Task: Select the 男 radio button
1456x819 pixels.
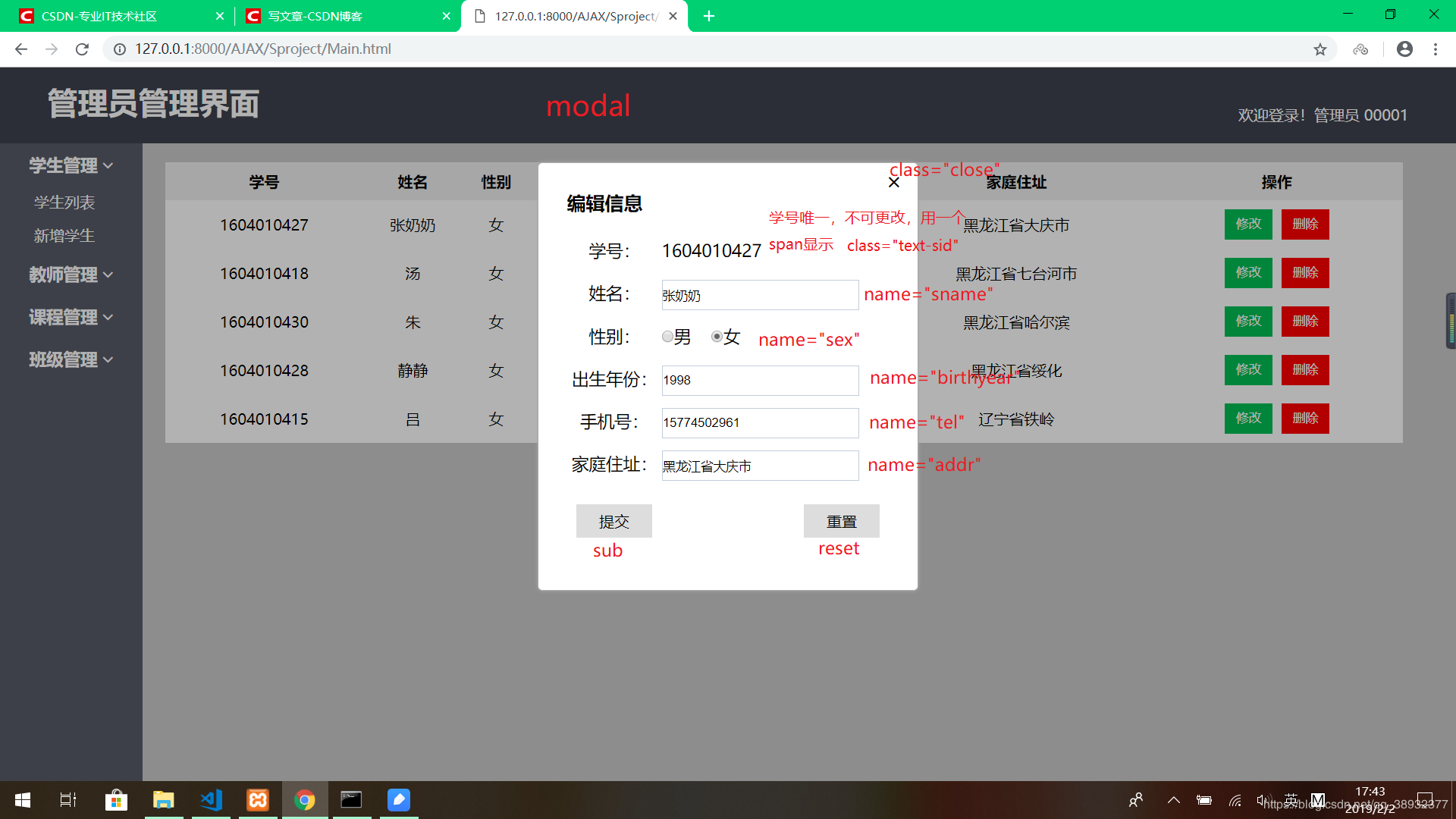Action: coord(667,337)
